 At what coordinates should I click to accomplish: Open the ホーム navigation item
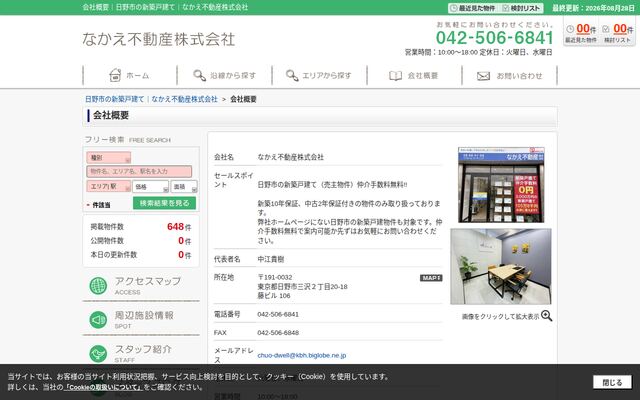click(x=130, y=76)
